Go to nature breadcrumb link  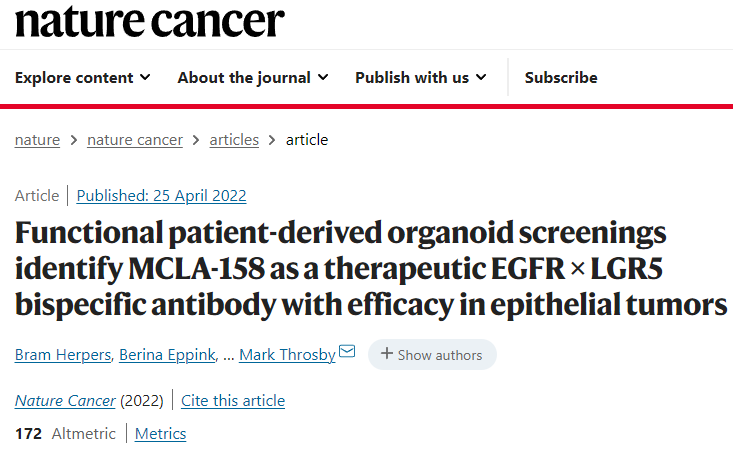click(x=37, y=140)
